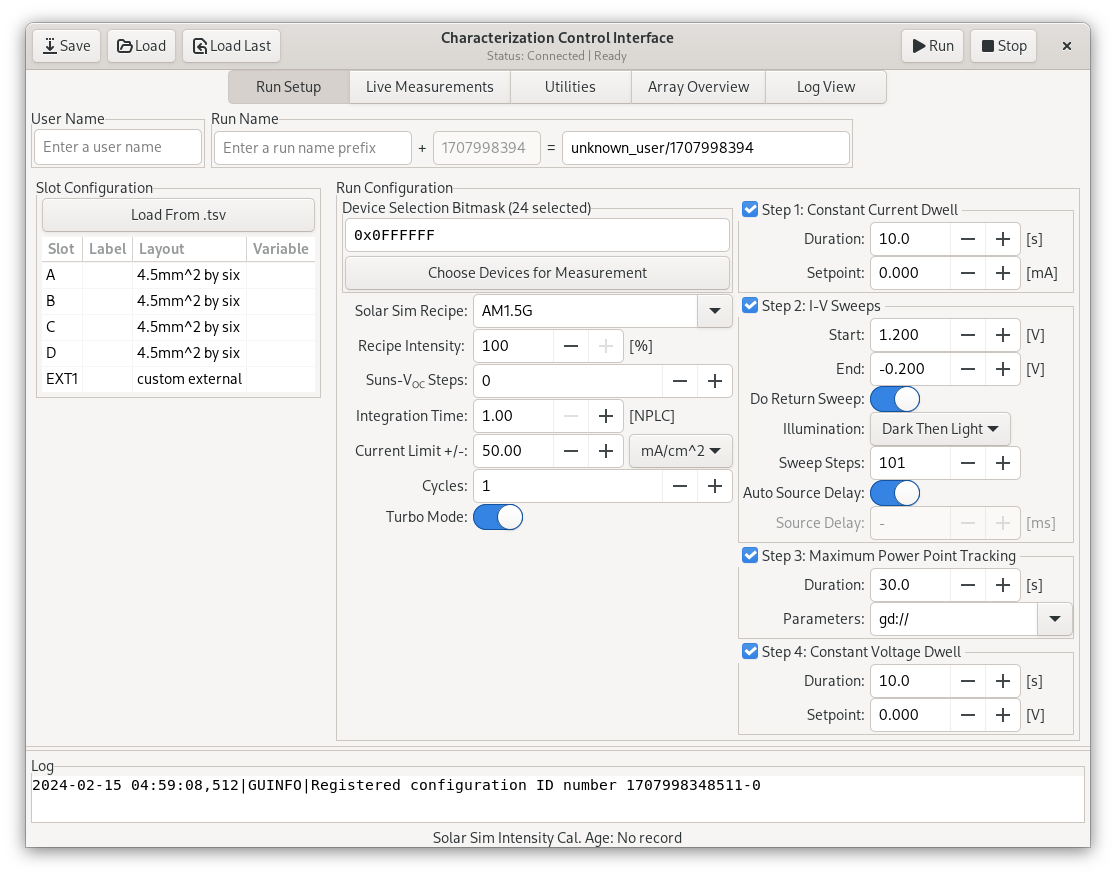Open Illumination Dark Then Light dropdown
1116x876 pixels.
[x=939, y=429]
